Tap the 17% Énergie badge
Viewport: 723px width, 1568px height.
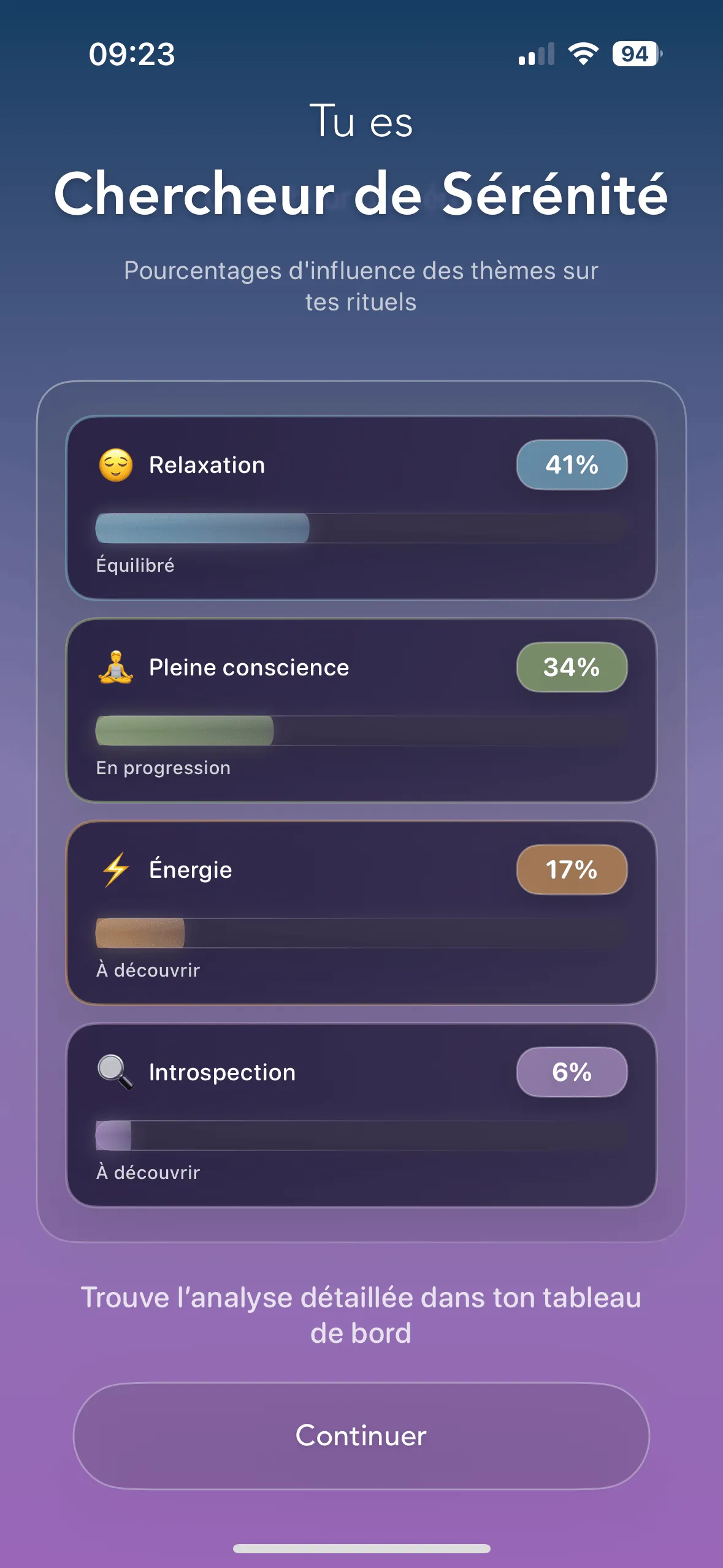click(572, 869)
